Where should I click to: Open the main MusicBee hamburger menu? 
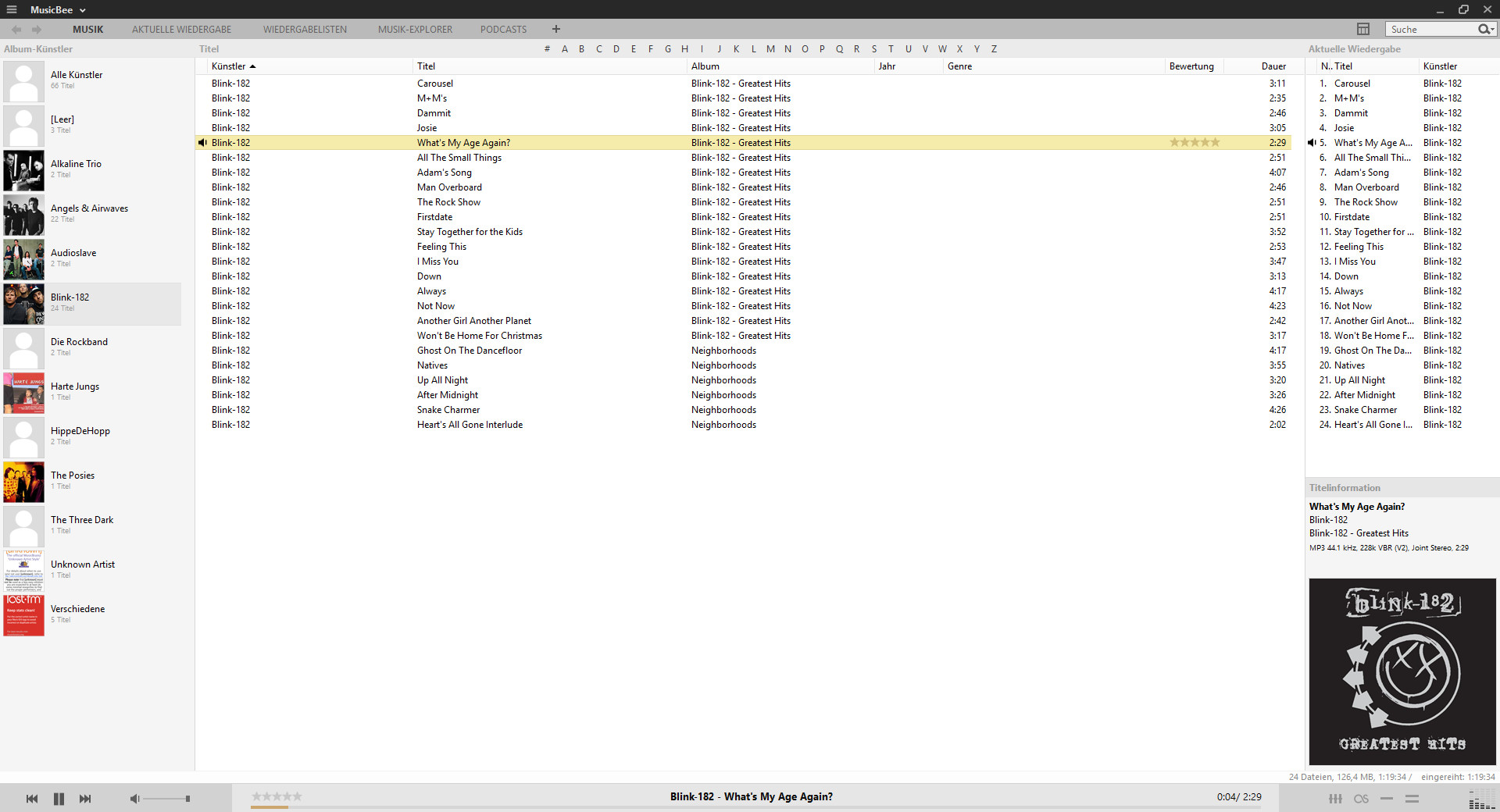tap(13, 9)
